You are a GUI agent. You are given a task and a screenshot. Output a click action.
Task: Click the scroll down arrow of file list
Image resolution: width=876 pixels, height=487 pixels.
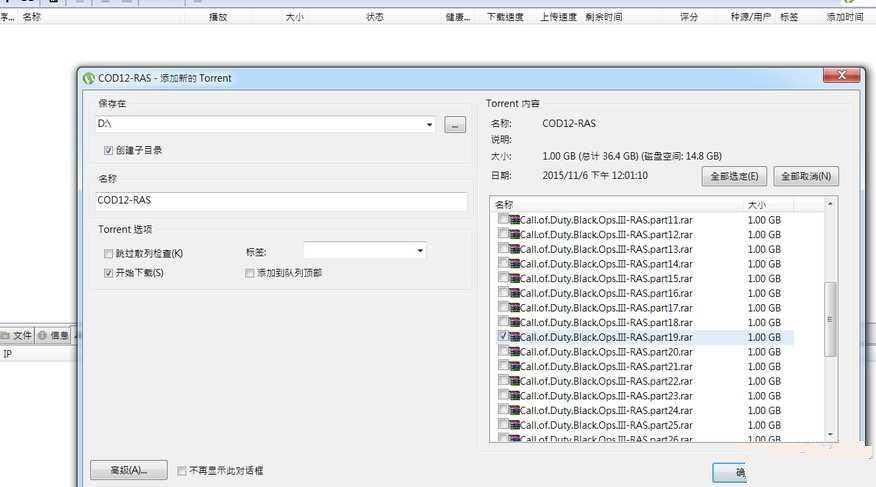click(x=830, y=435)
